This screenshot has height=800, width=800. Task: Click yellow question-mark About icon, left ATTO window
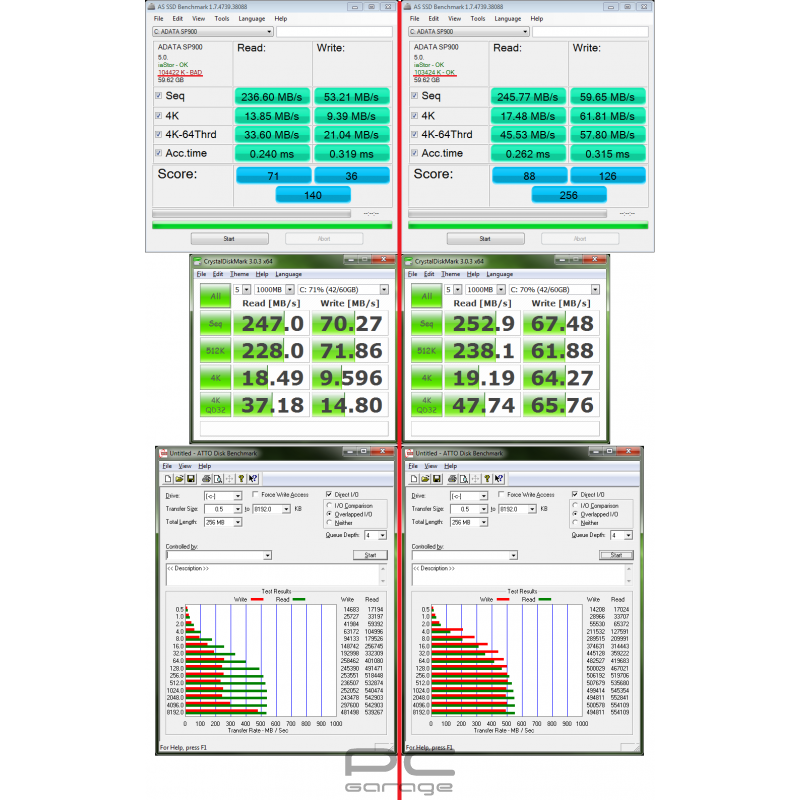tap(241, 479)
